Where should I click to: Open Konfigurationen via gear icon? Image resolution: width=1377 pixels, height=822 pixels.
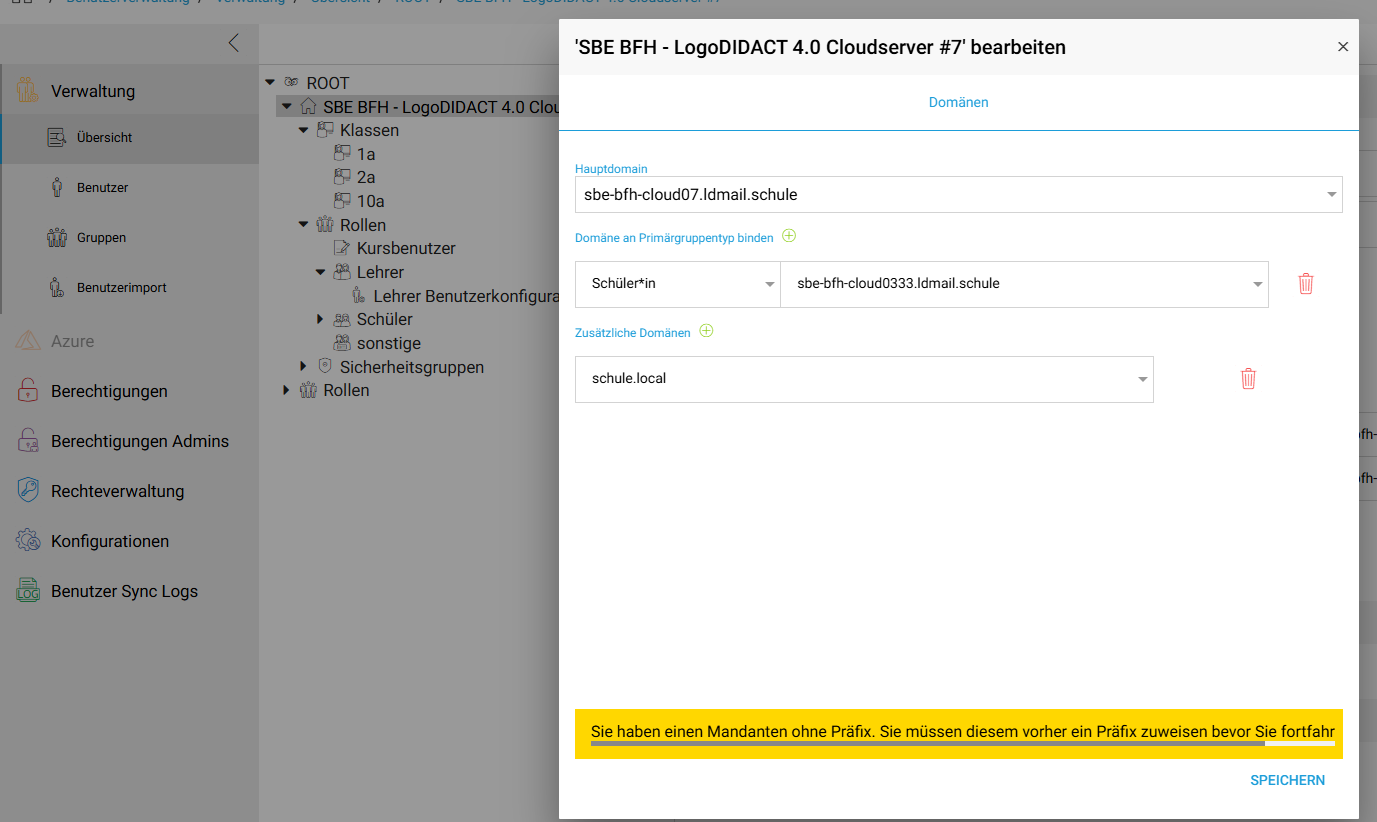pos(27,541)
